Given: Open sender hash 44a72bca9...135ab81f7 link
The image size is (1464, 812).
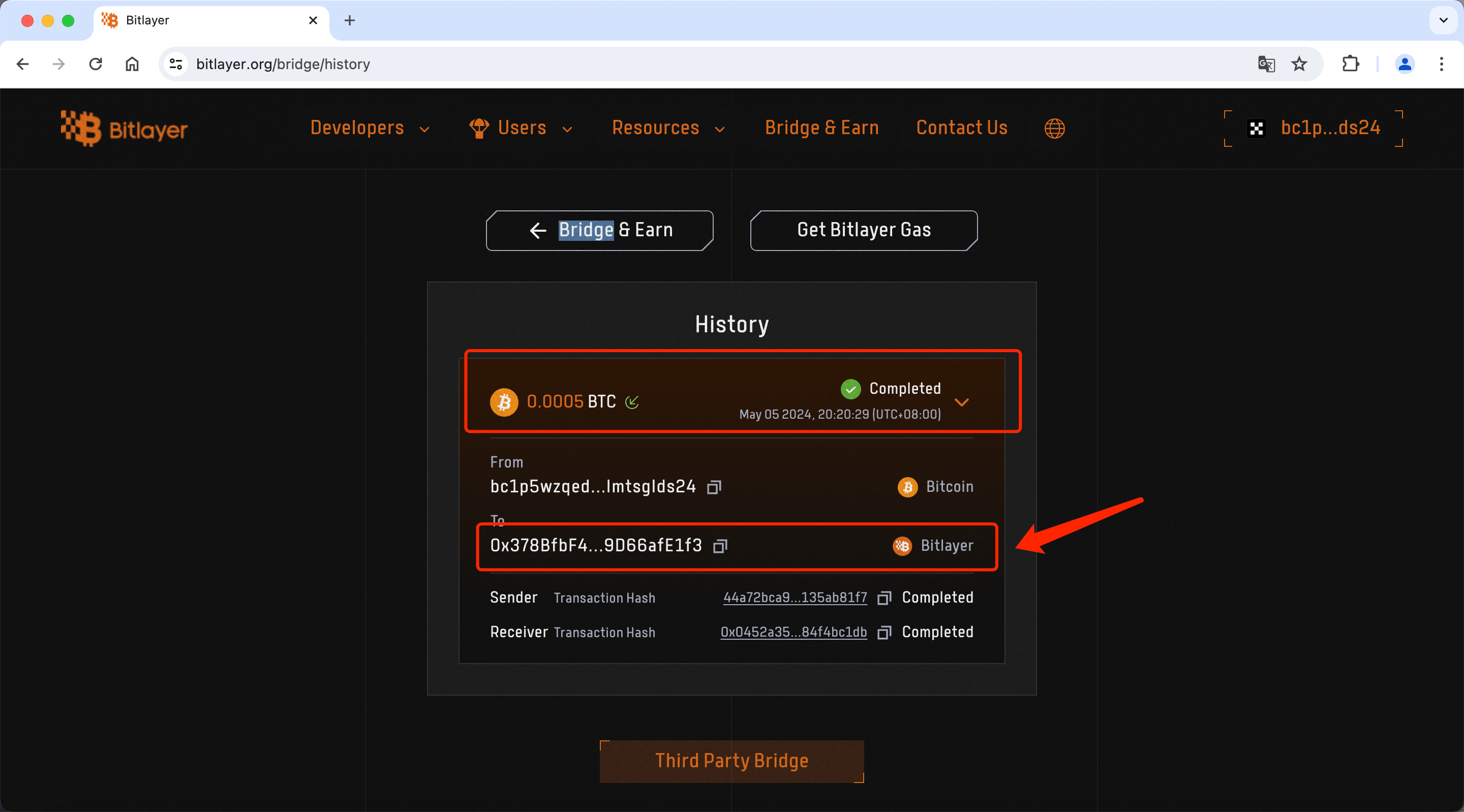Looking at the screenshot, I should [x=795, y=598].
